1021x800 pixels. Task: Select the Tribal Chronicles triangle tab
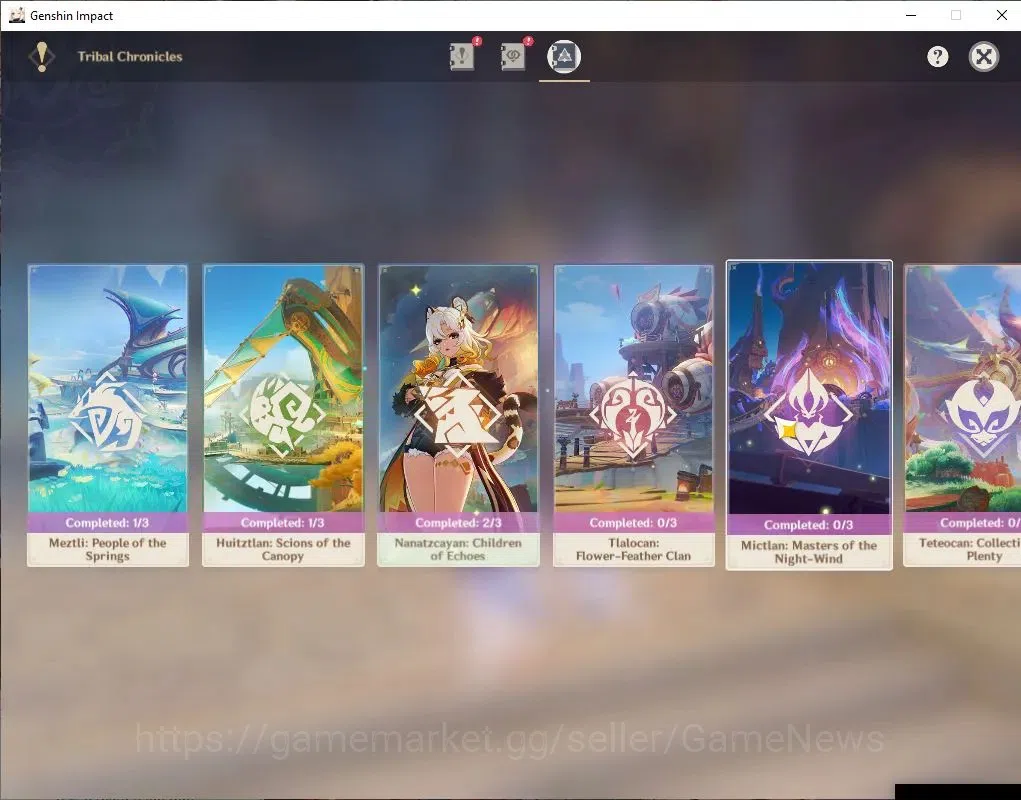pos(564,57)
